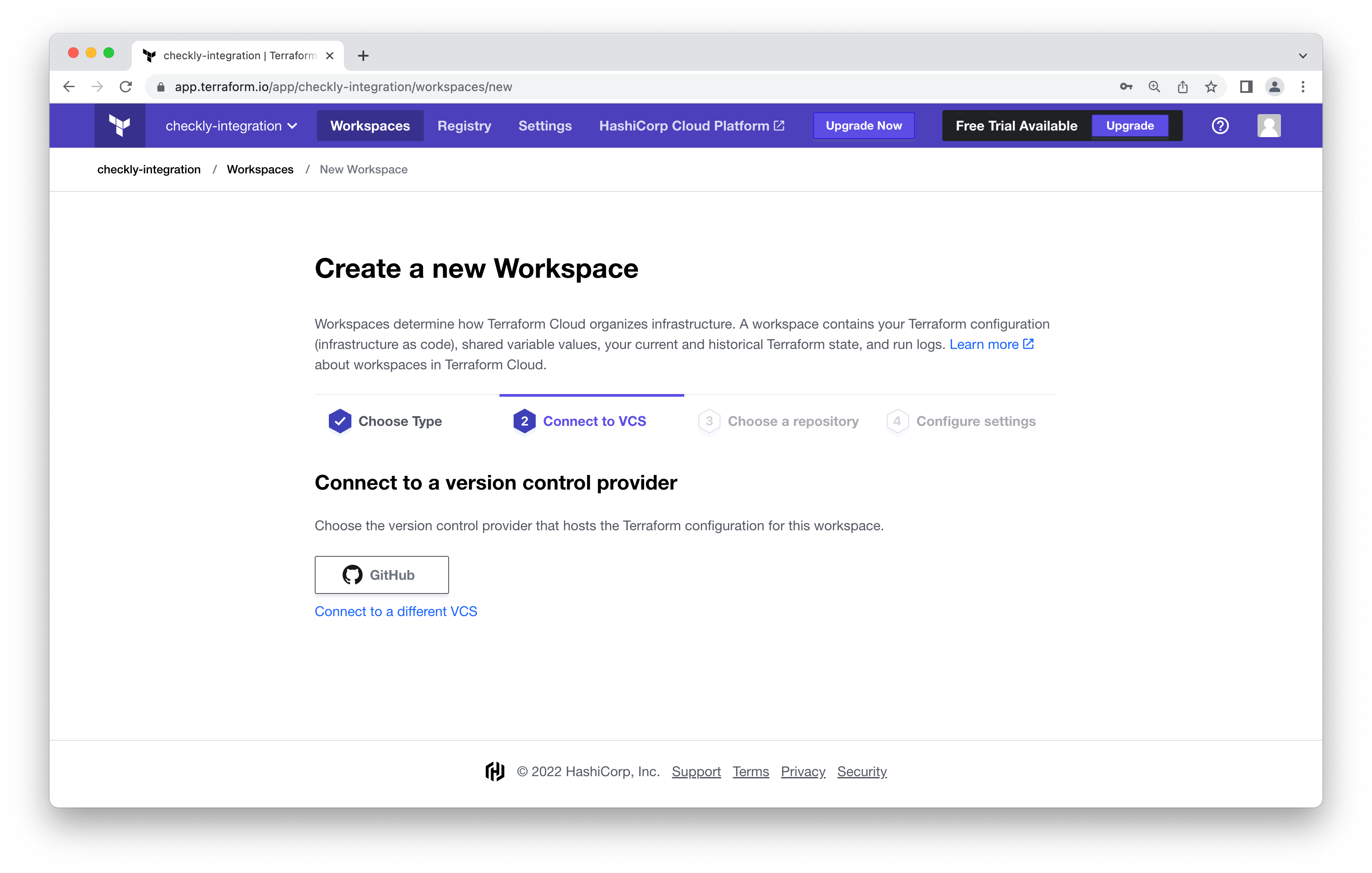The height and width of the screenshot is (873, 1372).
Task: Click the Upgrade button
Action: pos(1130,125)
